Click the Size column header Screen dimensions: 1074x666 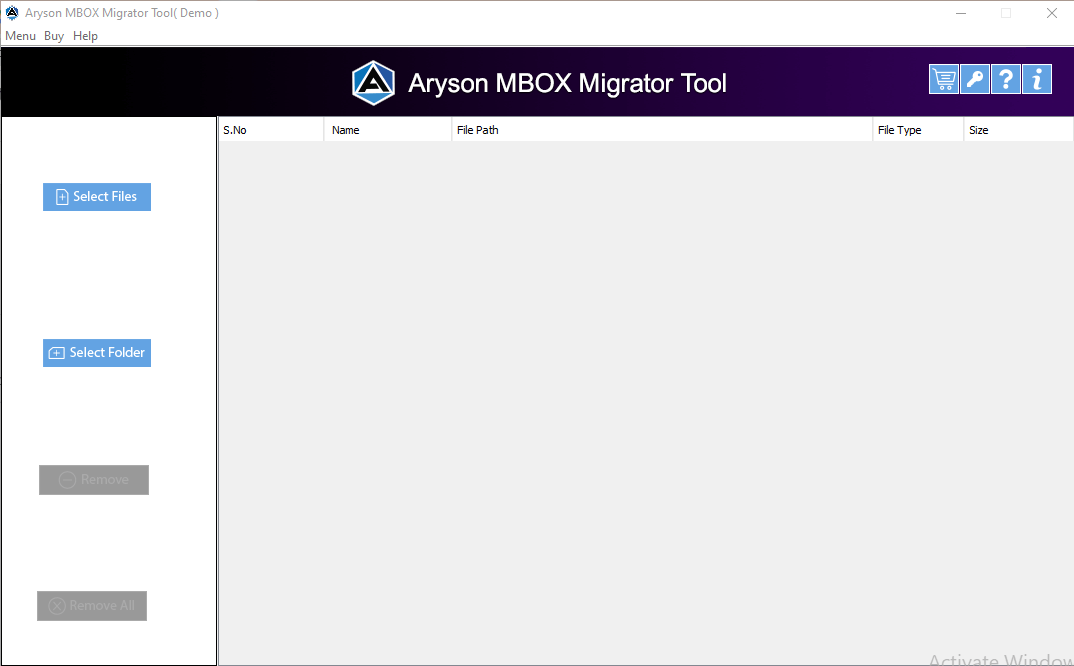[1019, 130]
